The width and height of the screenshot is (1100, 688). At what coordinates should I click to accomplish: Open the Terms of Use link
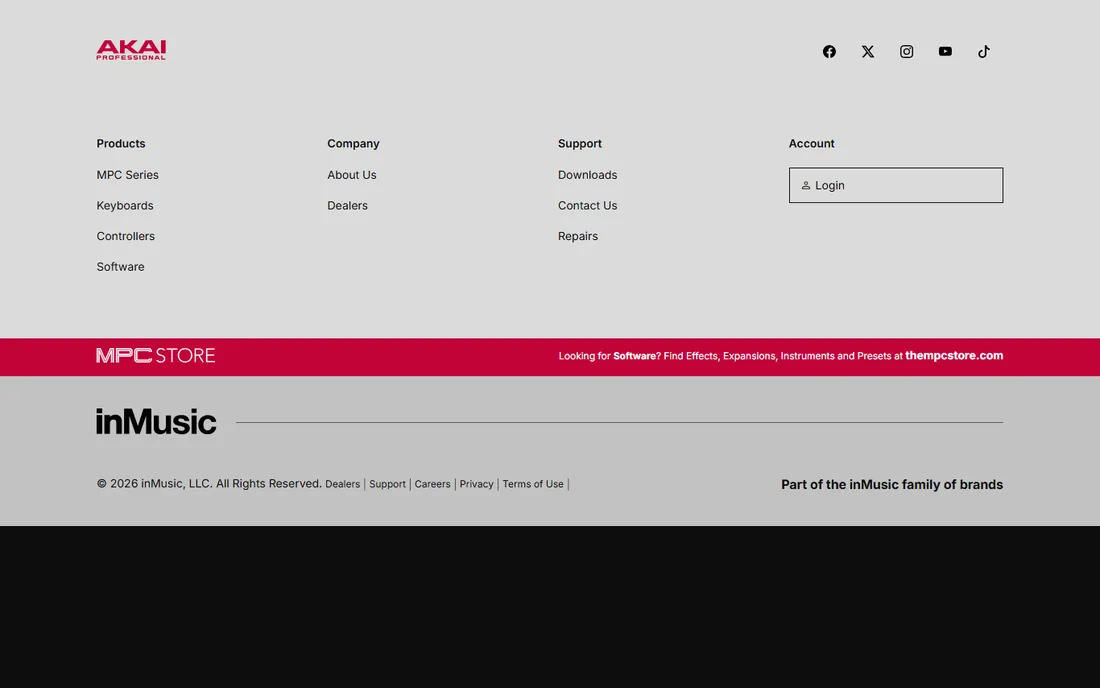click(x=532, y=484)
